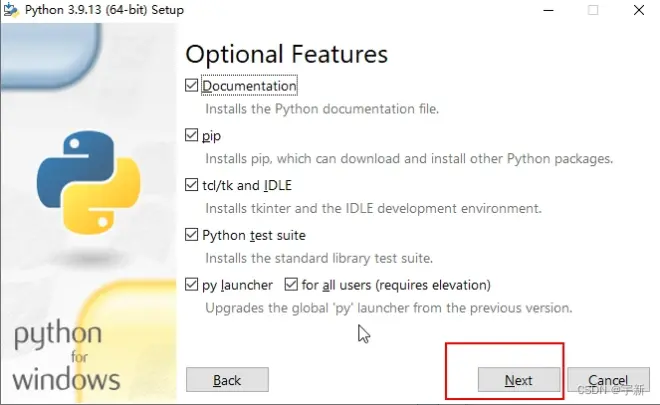660x405 pixels.
Task: Click the 'tcl/tk and IDLE' label text
Action: 247,185
